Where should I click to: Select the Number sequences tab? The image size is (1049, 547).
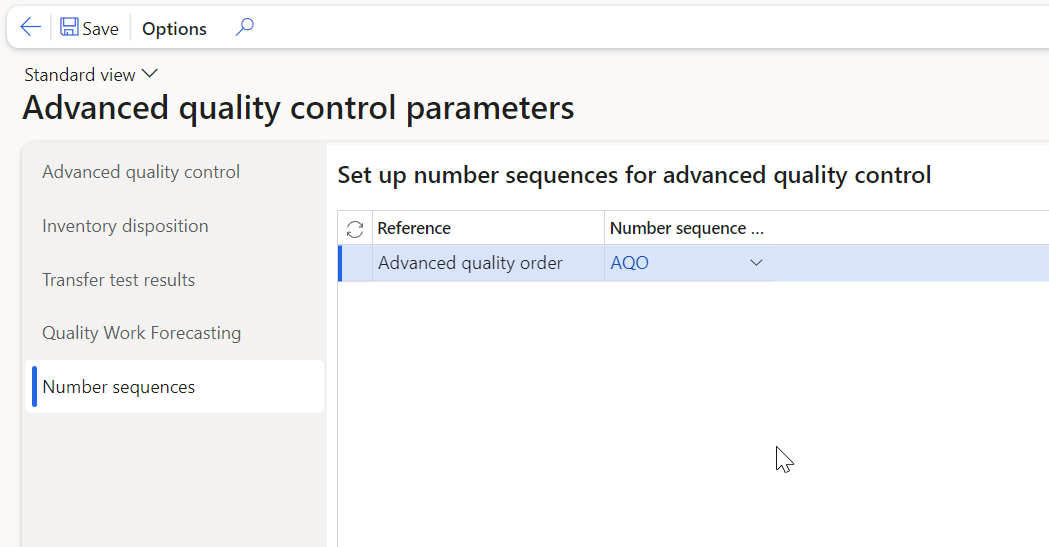118,387
